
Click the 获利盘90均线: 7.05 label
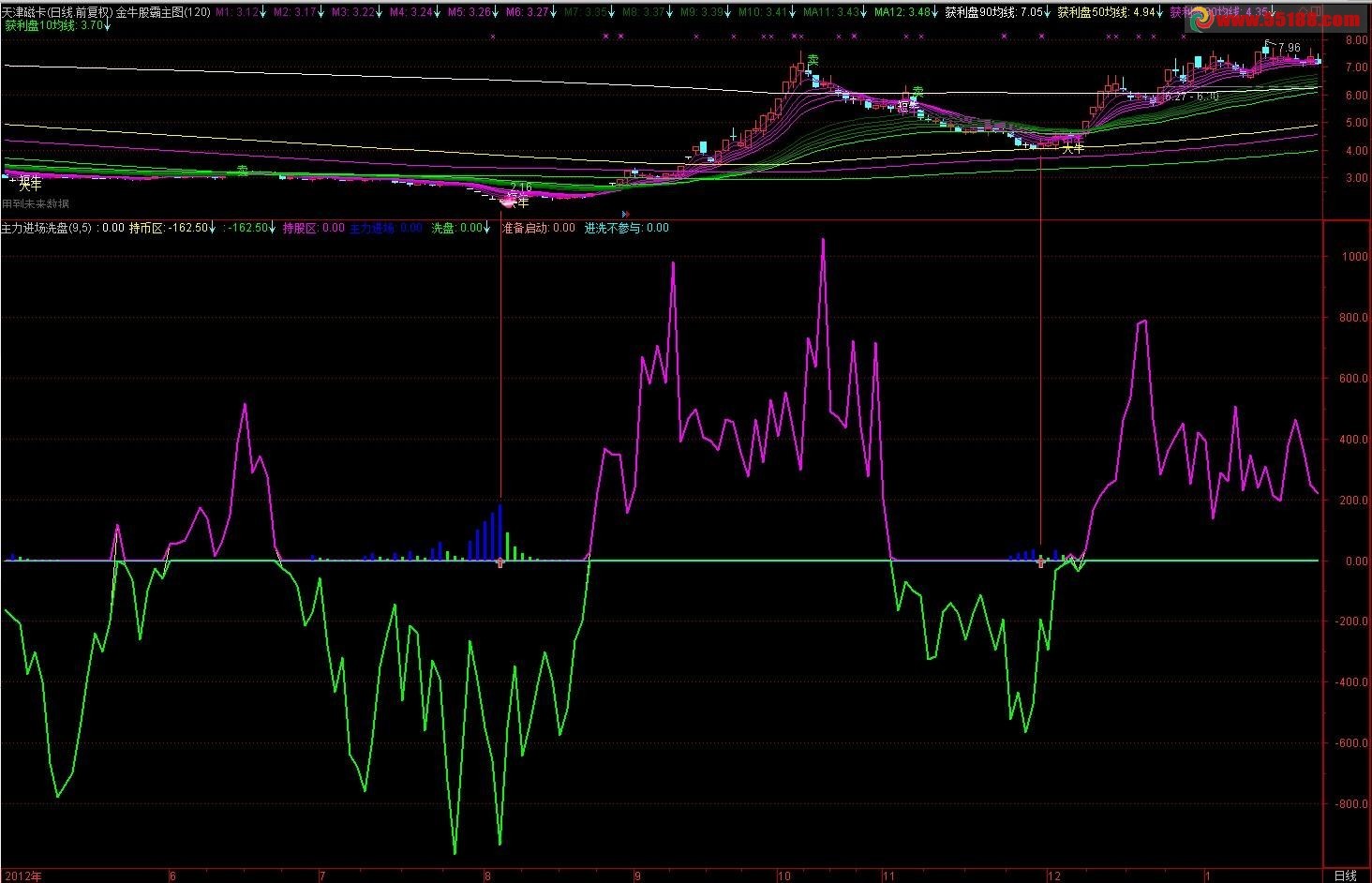(992, 13)
